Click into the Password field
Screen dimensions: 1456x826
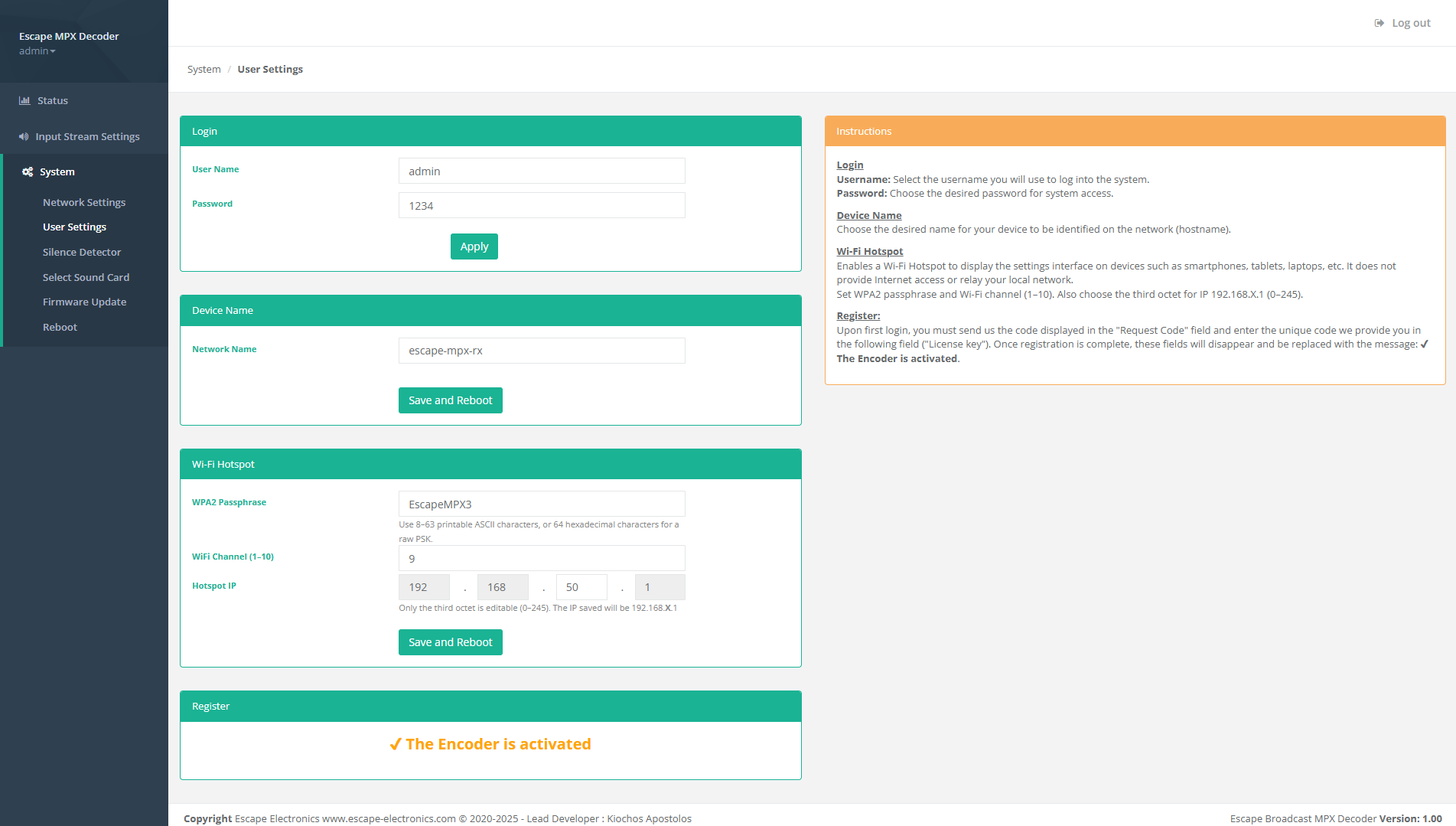point(541,205)
